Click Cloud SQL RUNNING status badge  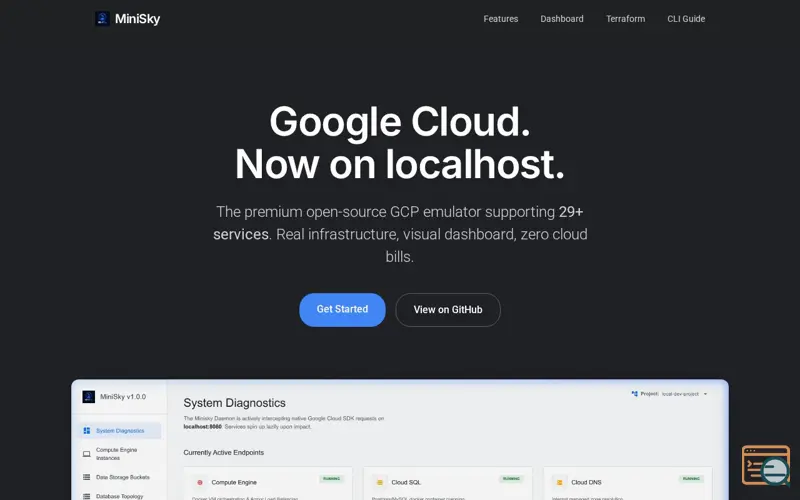pyautogui.click(x=511, y=479)
